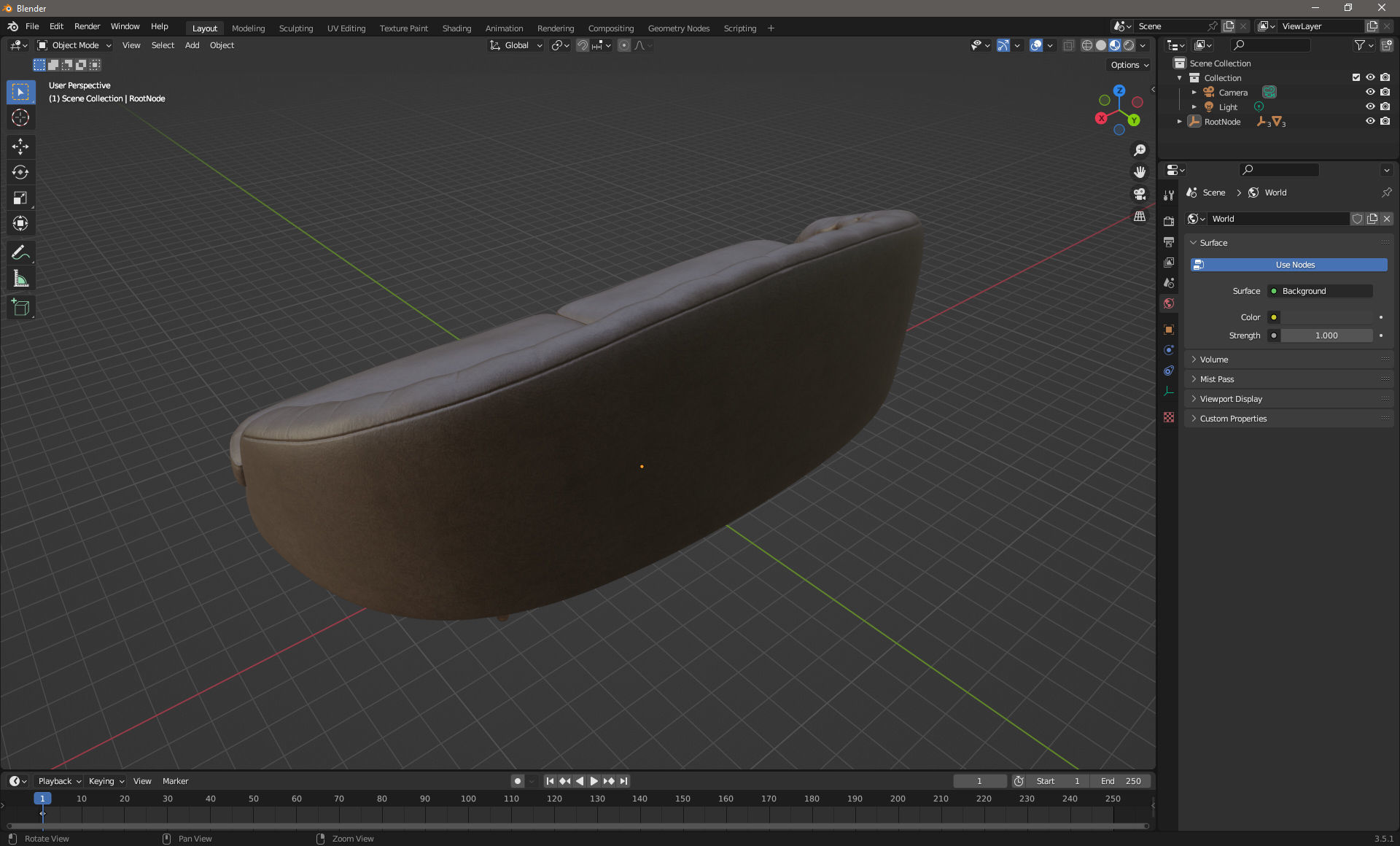This screenshot has height=846, width=1400.
Task: Open the Texture properties tab
Action: (x=1169, y=417)
